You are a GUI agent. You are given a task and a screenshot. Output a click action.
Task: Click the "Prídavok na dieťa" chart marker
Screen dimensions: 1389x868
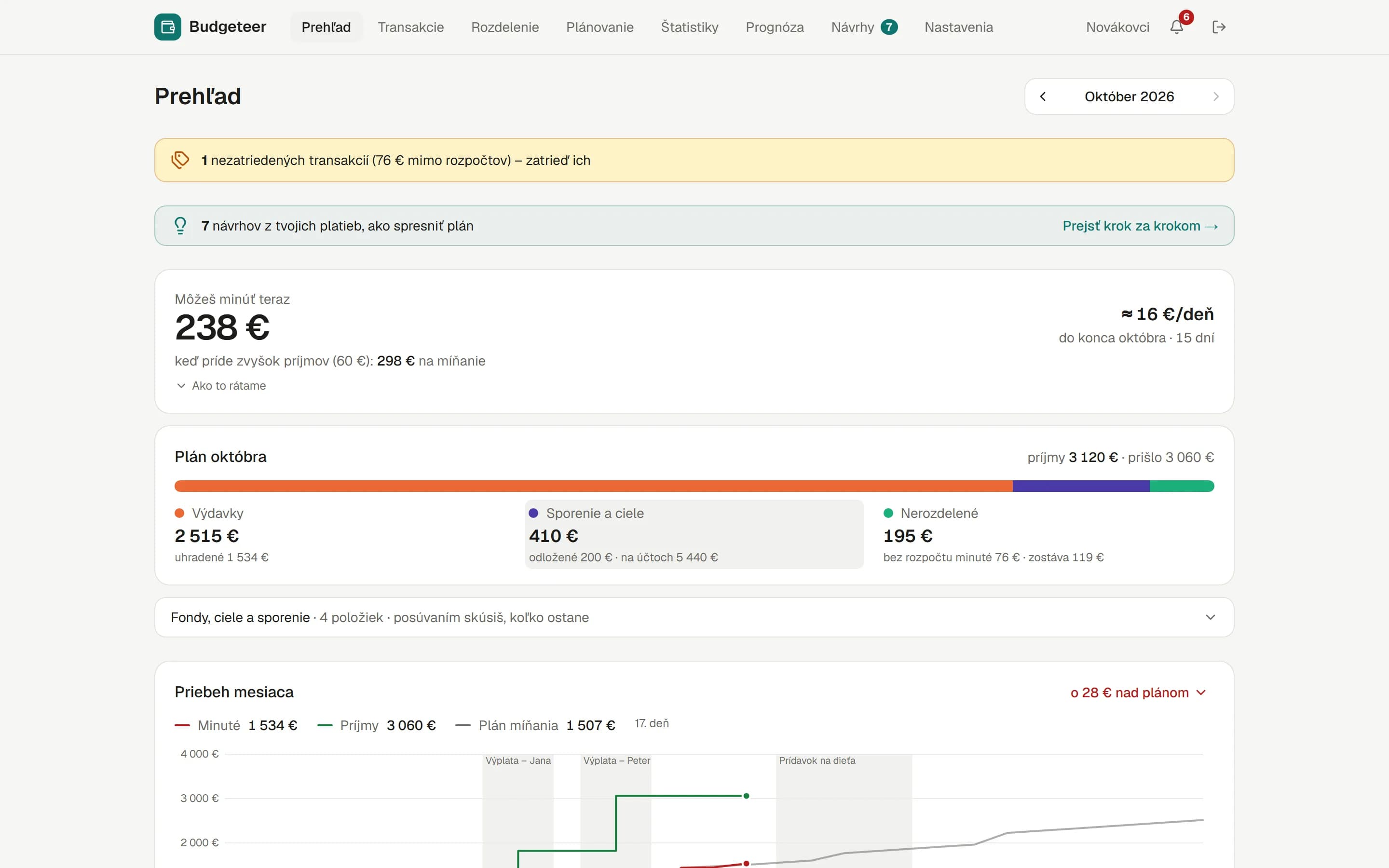tap(817, 760)
